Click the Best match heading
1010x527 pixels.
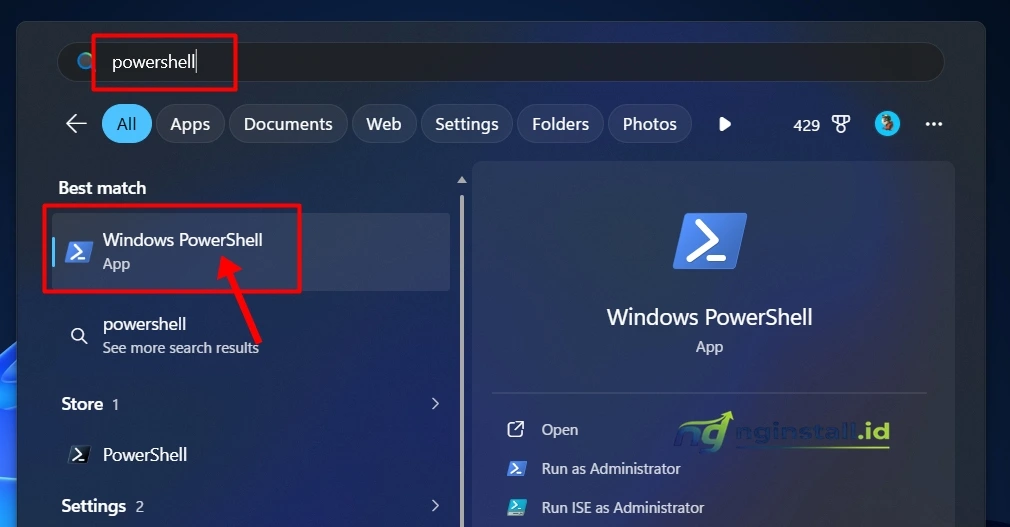coord(102,188)
